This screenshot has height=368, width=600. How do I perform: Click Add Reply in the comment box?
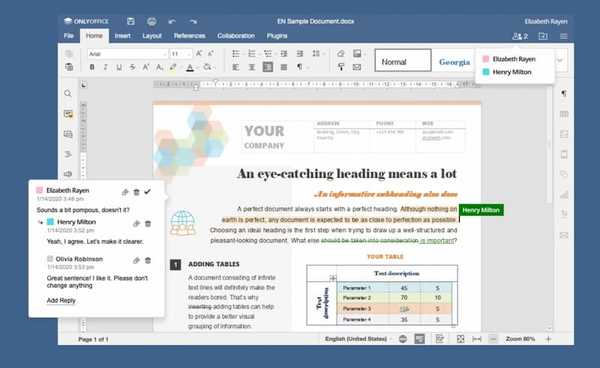click(61, 300)
